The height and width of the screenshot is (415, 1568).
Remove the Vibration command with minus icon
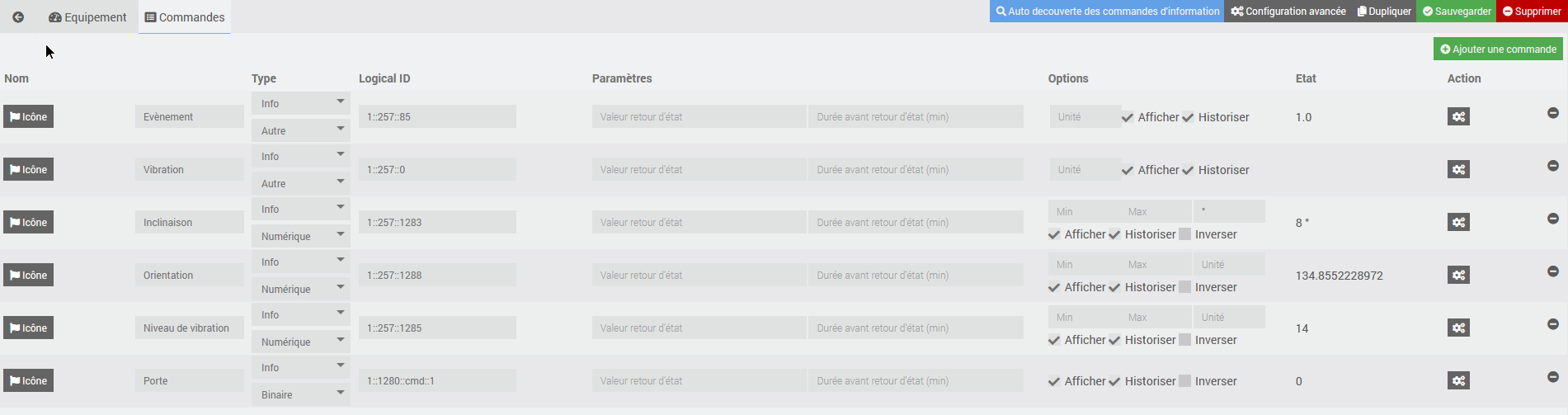coord(1552,166)
